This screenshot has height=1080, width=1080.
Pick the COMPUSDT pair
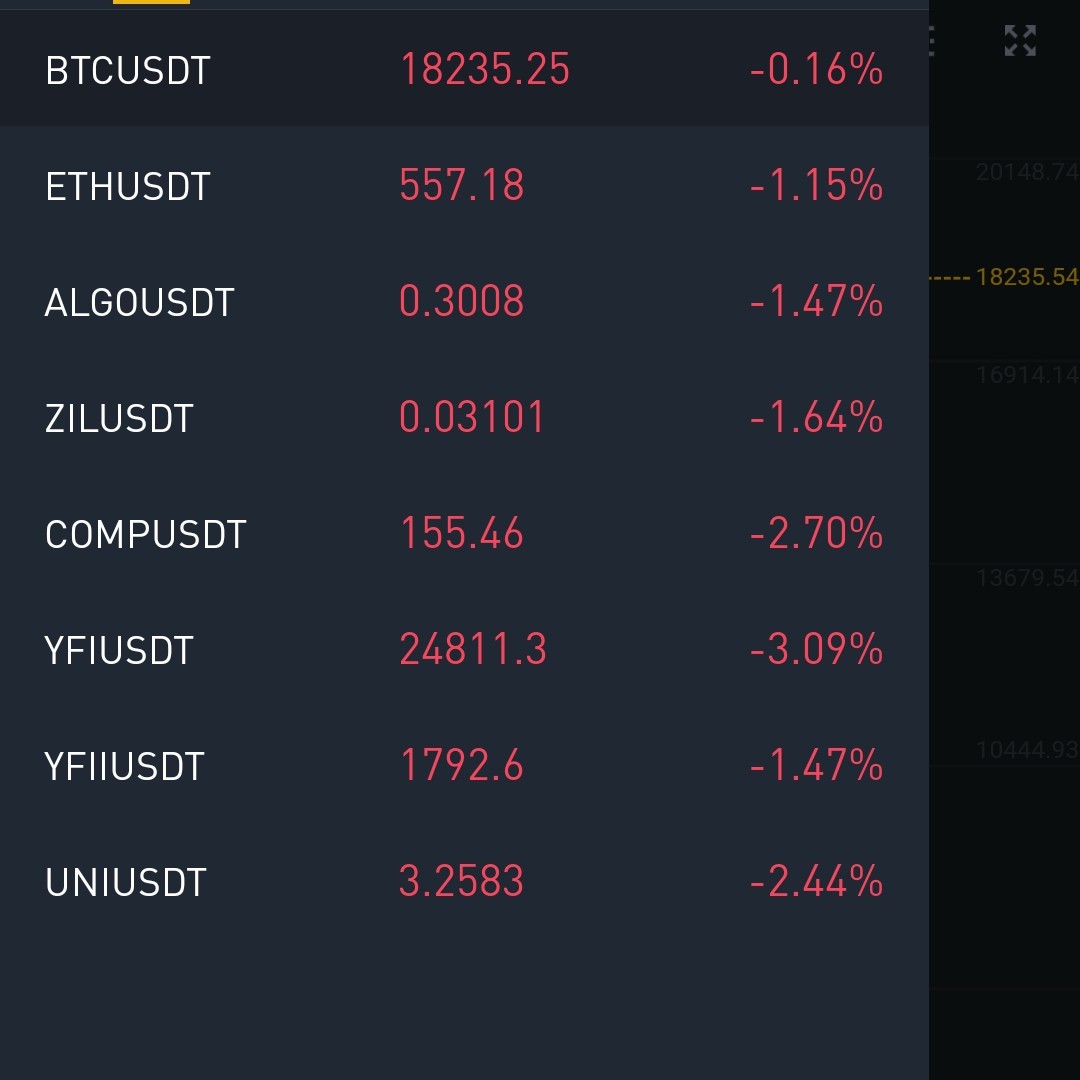tap(145, 535)
